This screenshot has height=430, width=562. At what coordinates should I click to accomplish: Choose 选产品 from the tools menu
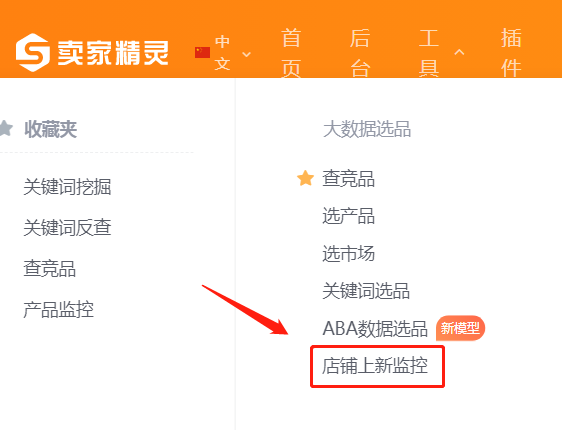click(x=348, y=216)
